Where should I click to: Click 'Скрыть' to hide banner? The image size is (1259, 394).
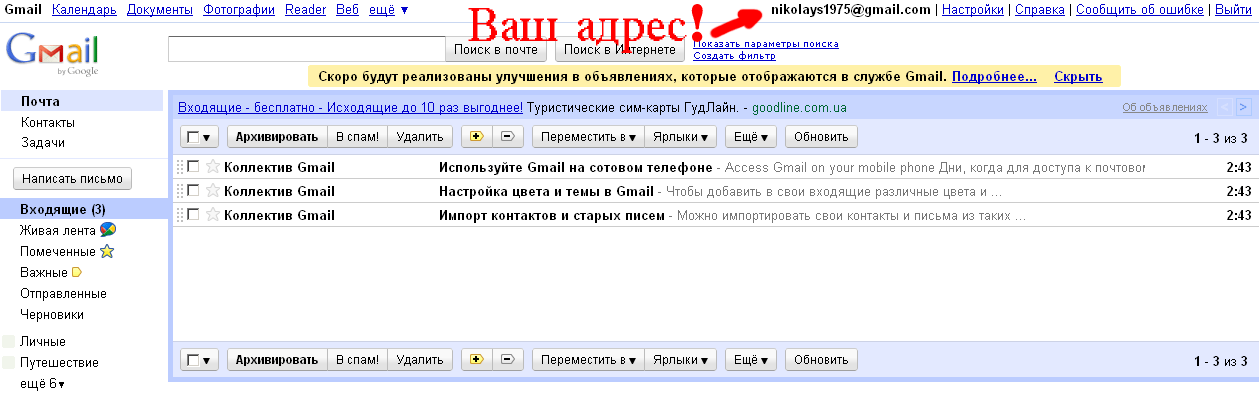[x=1078, y=76]
